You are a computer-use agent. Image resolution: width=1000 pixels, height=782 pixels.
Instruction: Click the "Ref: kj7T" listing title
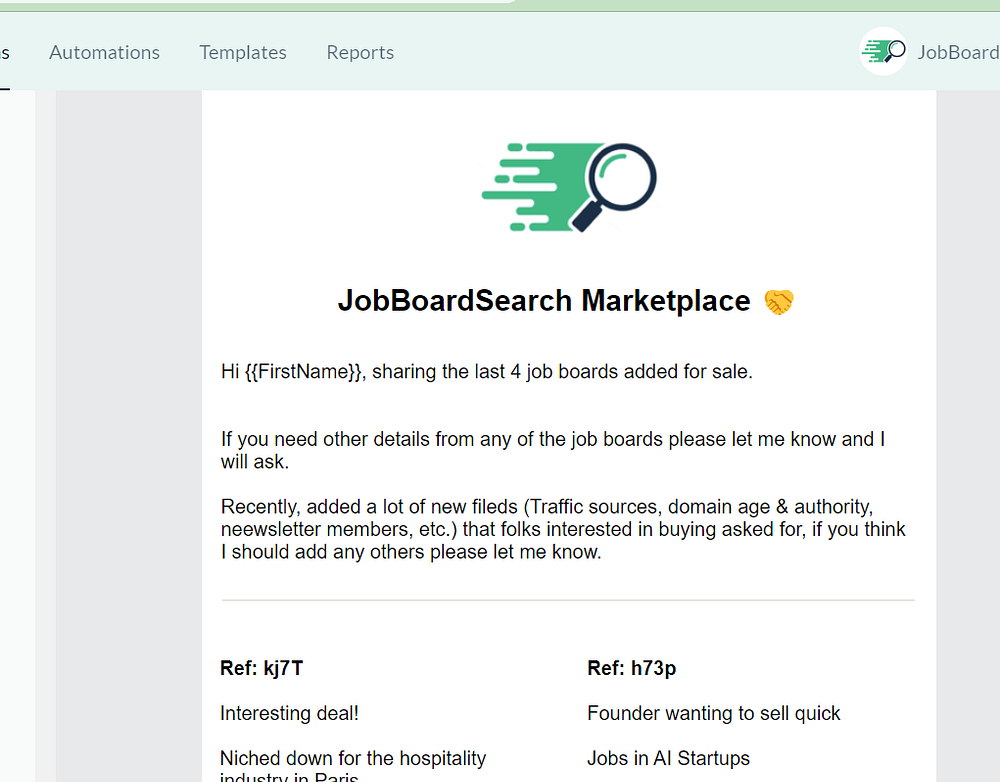(x=261, y=669)
